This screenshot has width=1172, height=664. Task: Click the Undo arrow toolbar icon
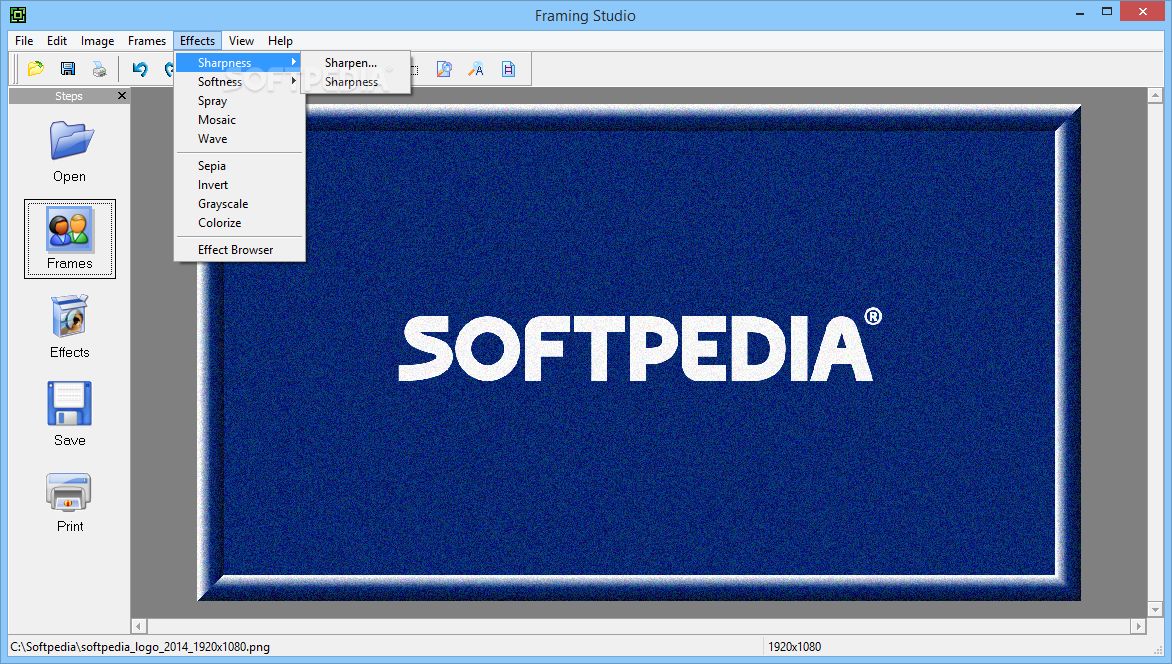pos(140,69)
